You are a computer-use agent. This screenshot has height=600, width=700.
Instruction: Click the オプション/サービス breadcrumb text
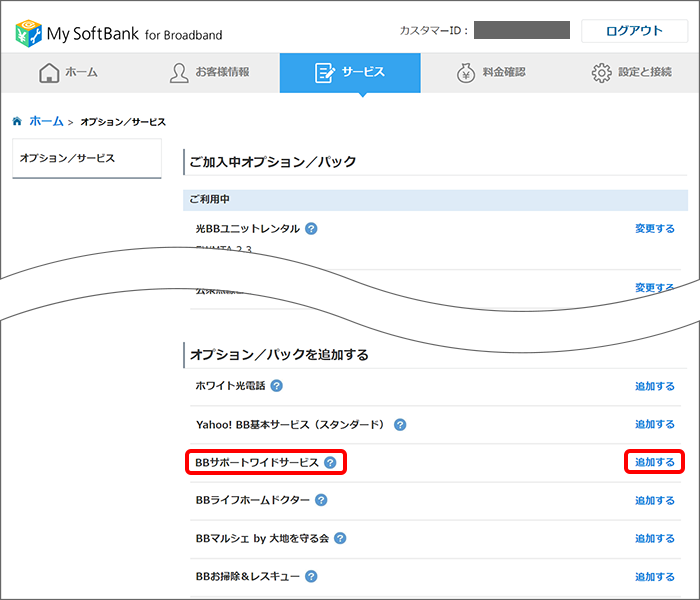(123, 122)
